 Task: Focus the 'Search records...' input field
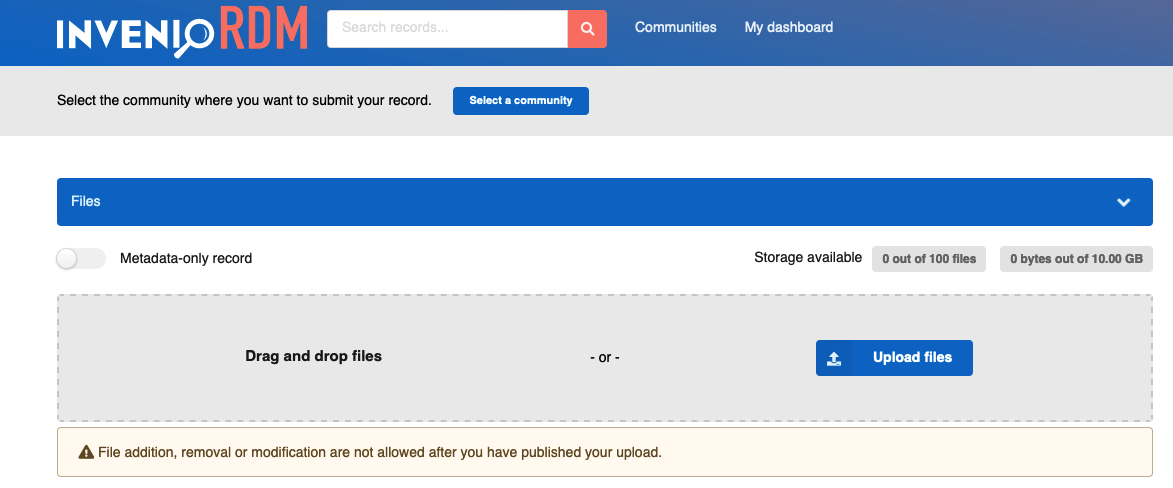(x=447, y=29)
